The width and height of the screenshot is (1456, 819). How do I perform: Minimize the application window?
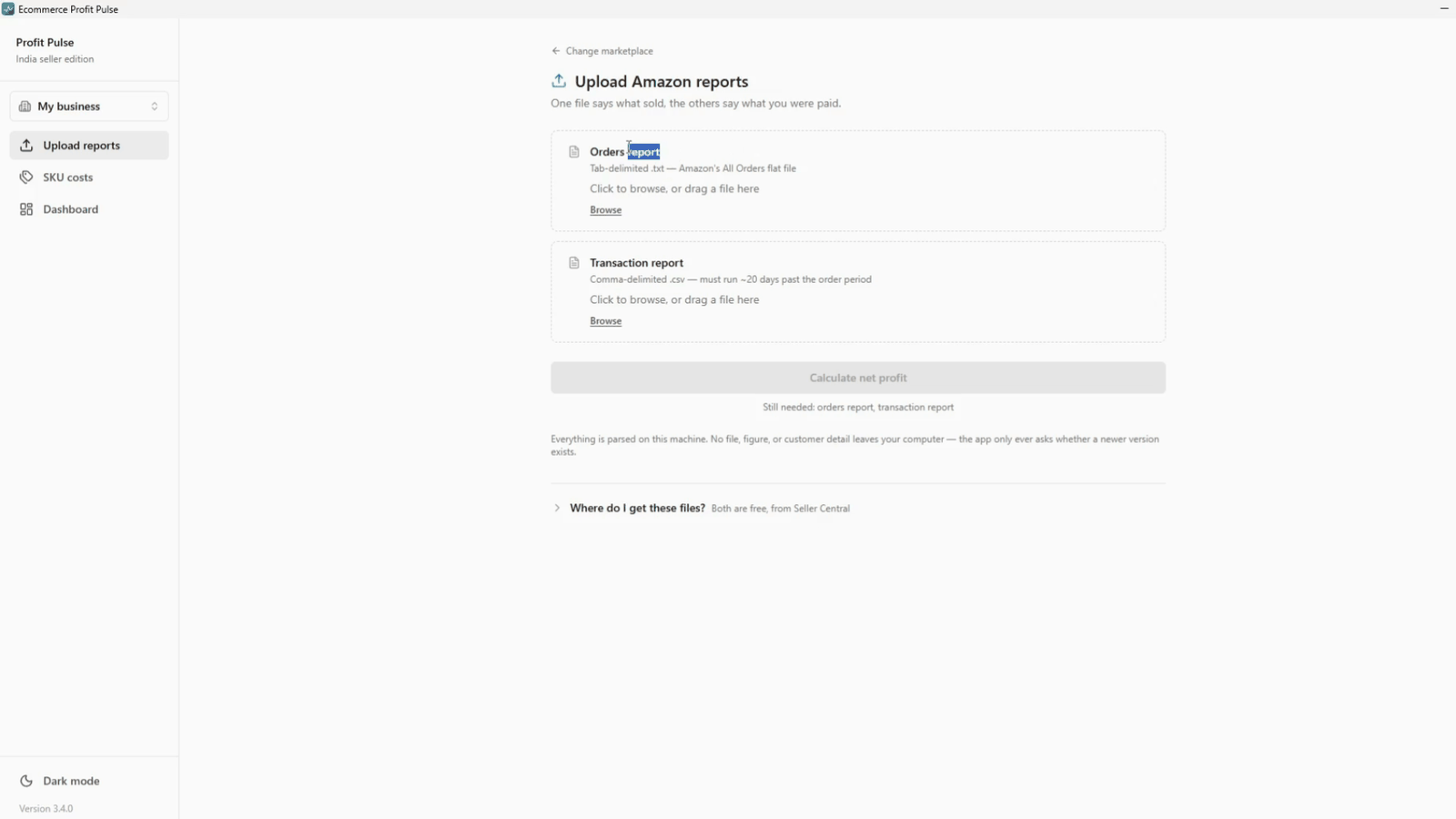[1444, 8]
